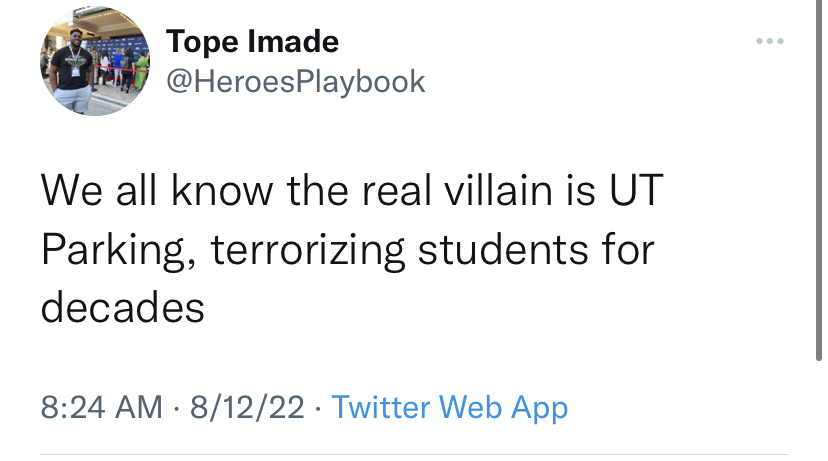Click the word "terrorizing" in the tweet
The height and width of the screenshot is (461, 828).
pos(307,249)
